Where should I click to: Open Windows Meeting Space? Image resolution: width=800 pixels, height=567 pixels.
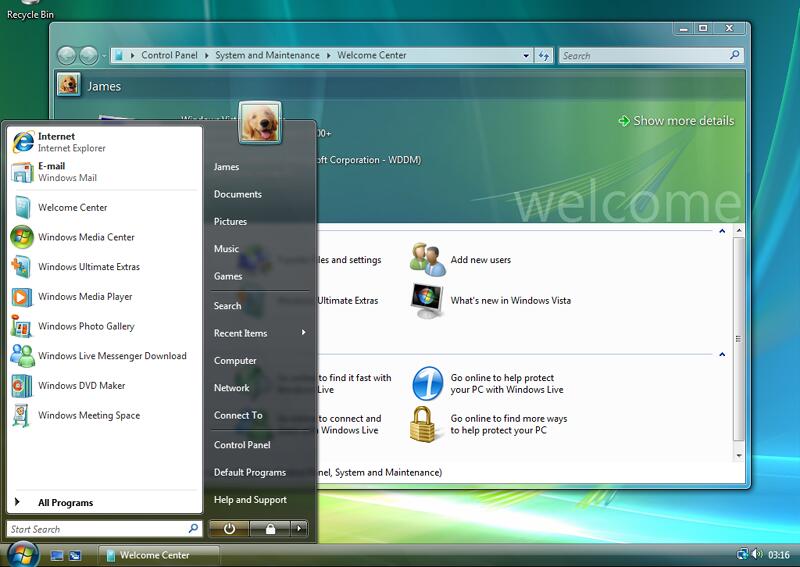pos(89,415)
